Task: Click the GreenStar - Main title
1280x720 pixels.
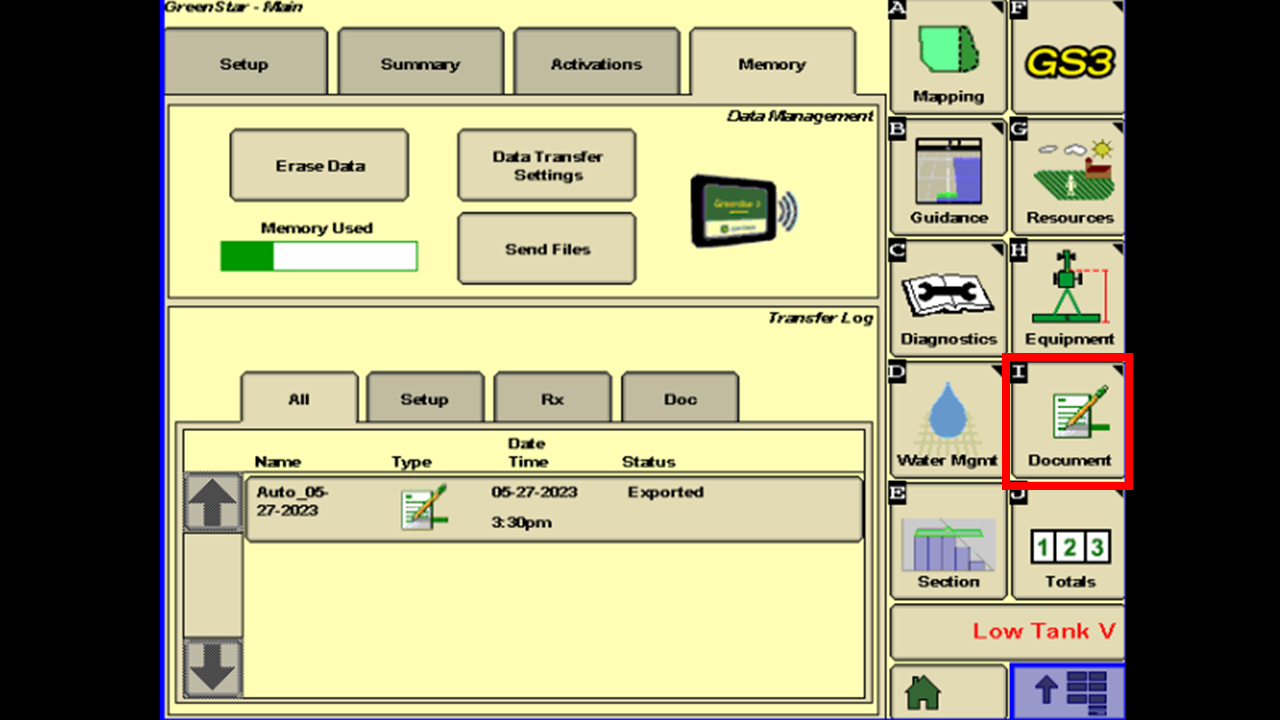Action: point(233,7)
